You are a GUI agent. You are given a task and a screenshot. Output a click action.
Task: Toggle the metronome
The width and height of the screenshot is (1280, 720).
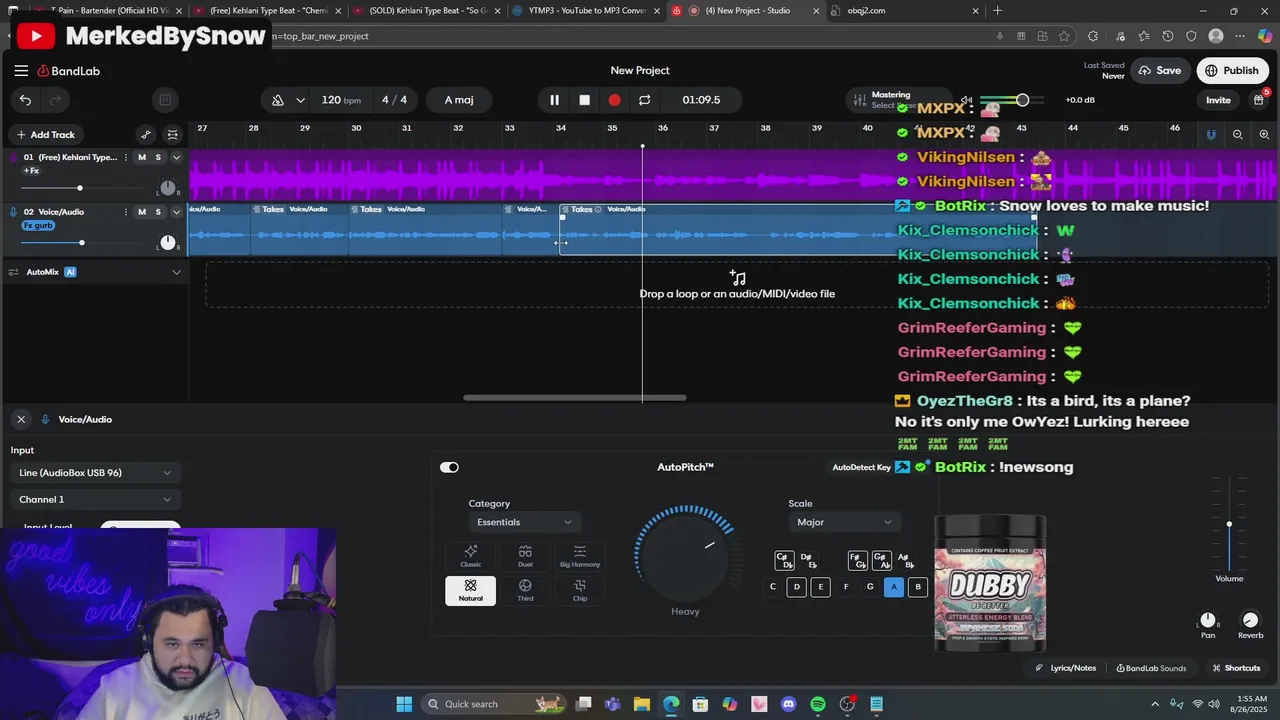pyautogui.click(x=278, y=100)
